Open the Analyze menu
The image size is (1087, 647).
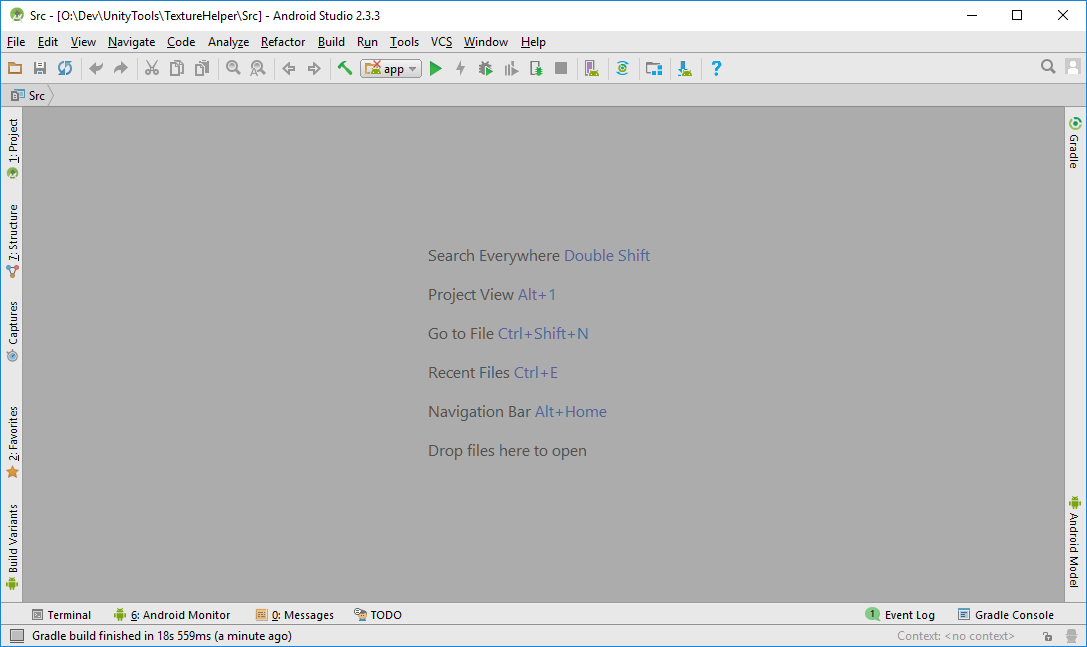(x=228, y=42)
